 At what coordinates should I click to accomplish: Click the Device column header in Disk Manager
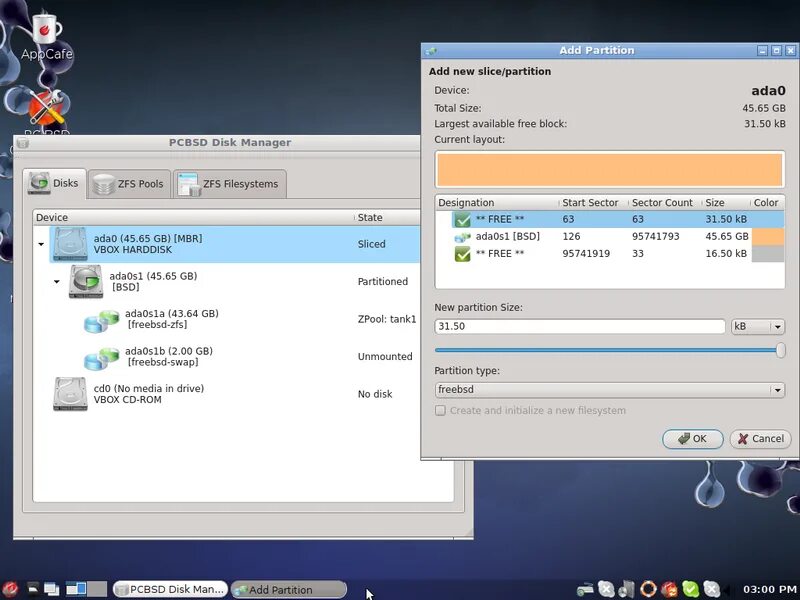[x=194, y=217]
